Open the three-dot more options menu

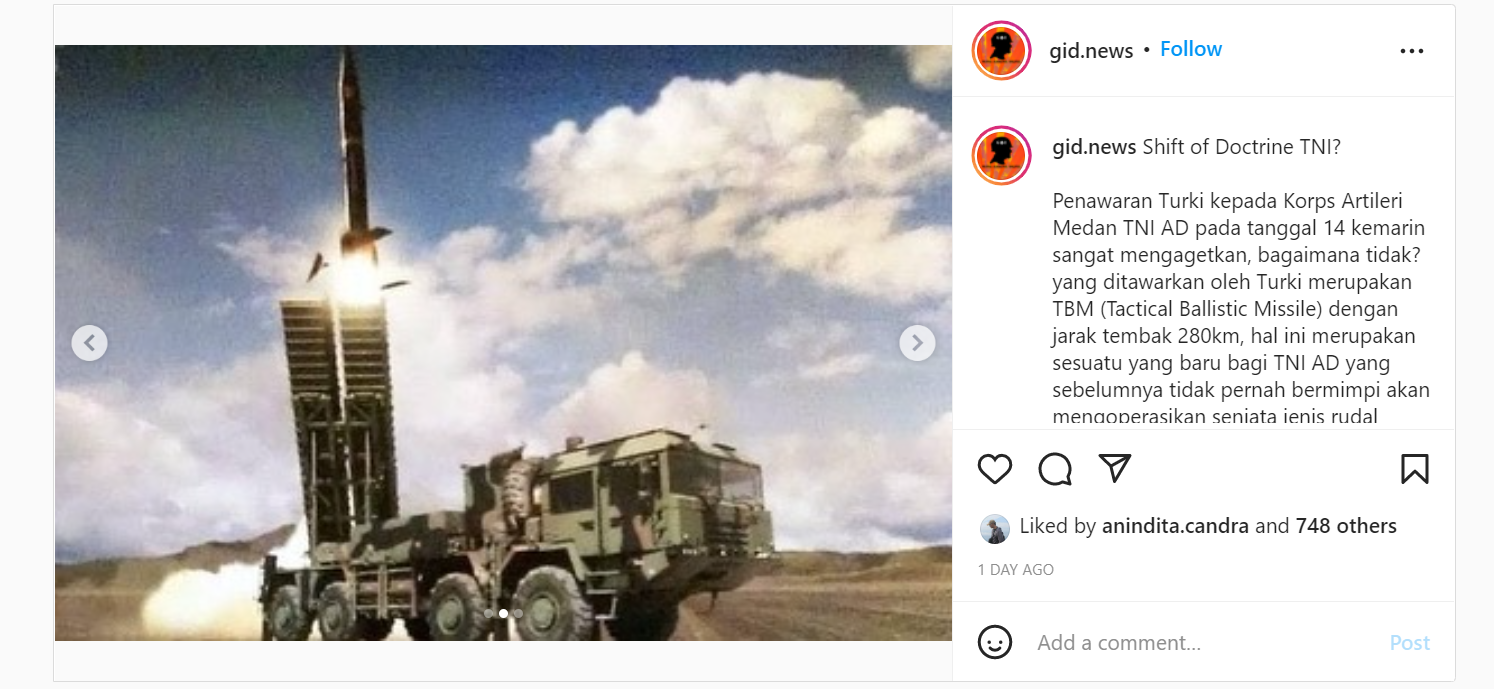1412,51
